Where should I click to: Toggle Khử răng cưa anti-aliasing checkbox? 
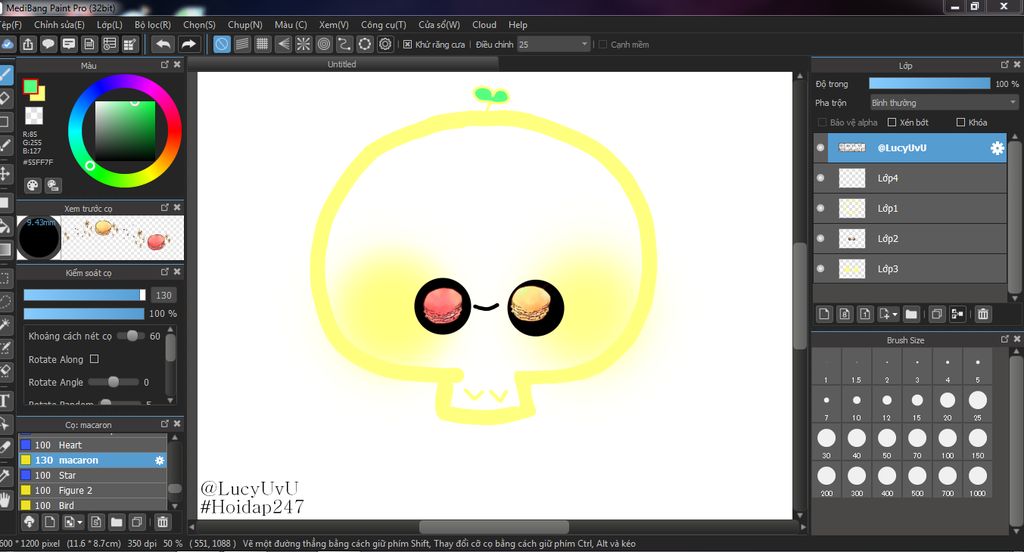click(408, 44)
